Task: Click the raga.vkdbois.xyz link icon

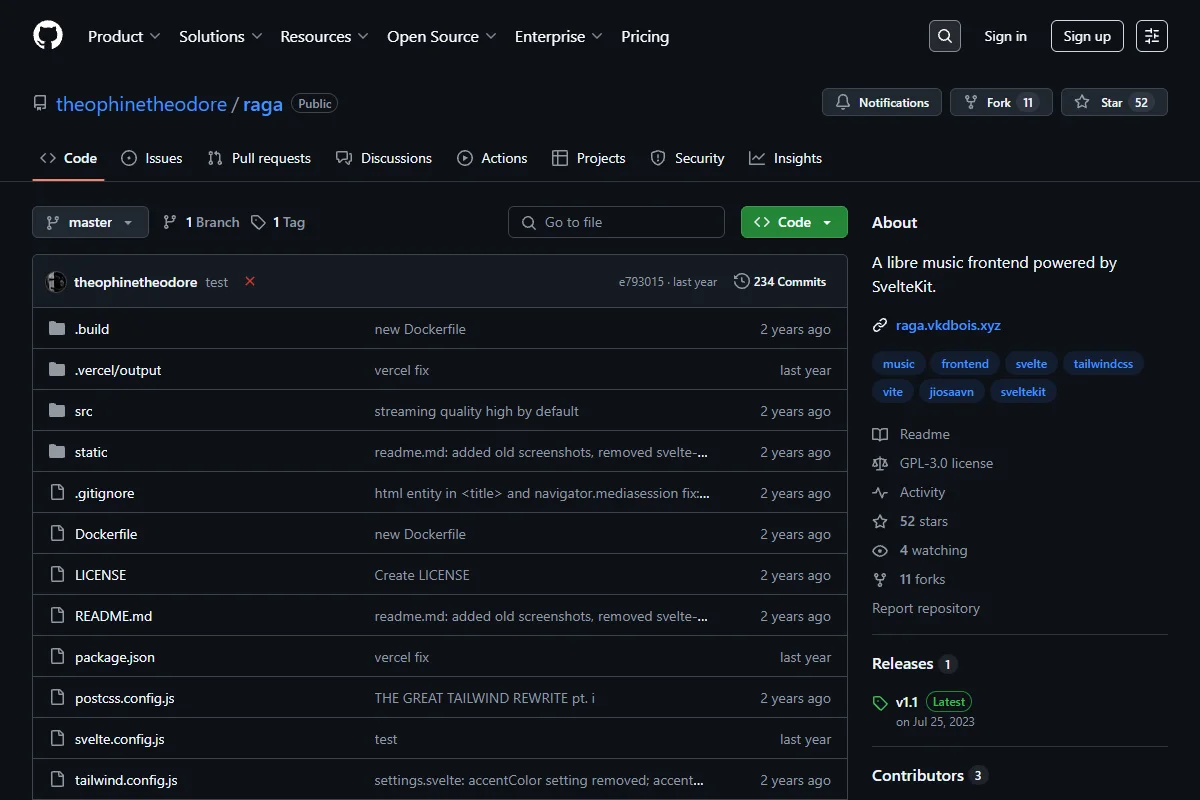Action: 880,325
